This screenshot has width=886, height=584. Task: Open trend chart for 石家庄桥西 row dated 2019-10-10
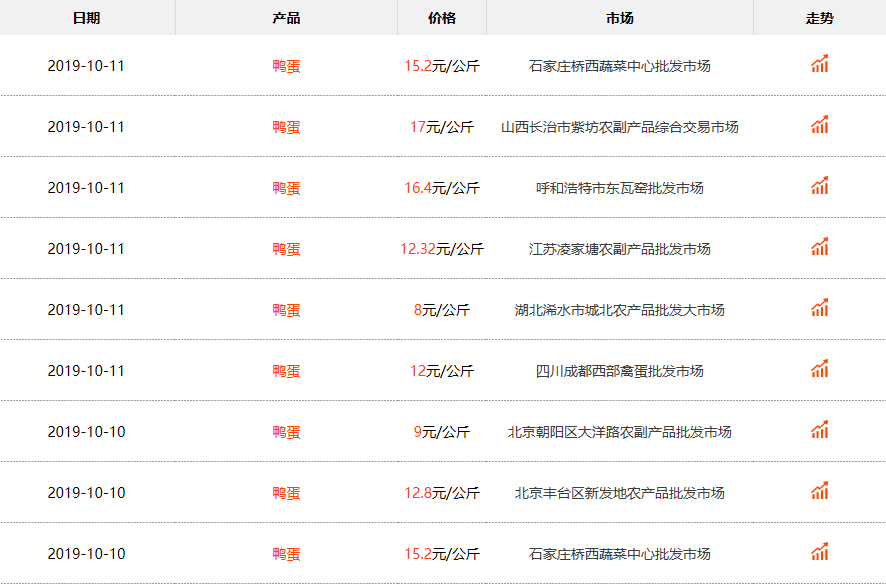[x=819, y=552]
